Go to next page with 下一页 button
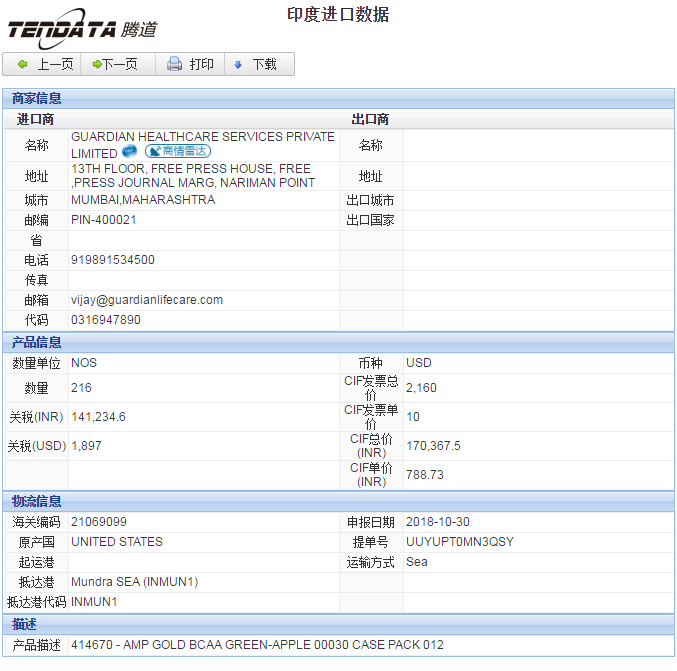This screenshot has width=677, height=671. (118, 64)
